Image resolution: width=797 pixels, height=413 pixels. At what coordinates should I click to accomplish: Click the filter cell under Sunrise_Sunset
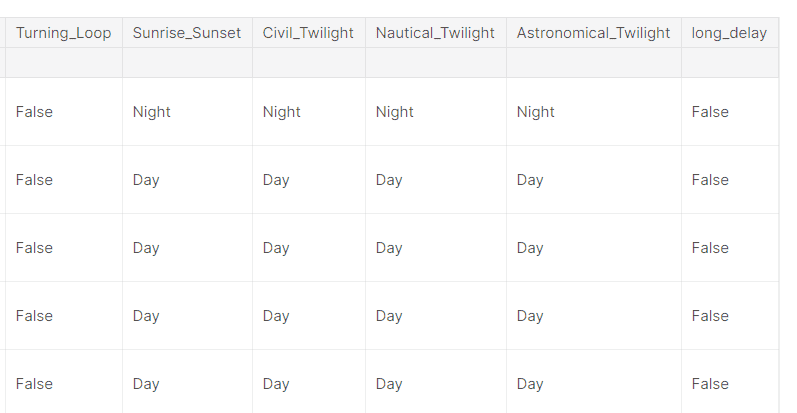(187, 62)
